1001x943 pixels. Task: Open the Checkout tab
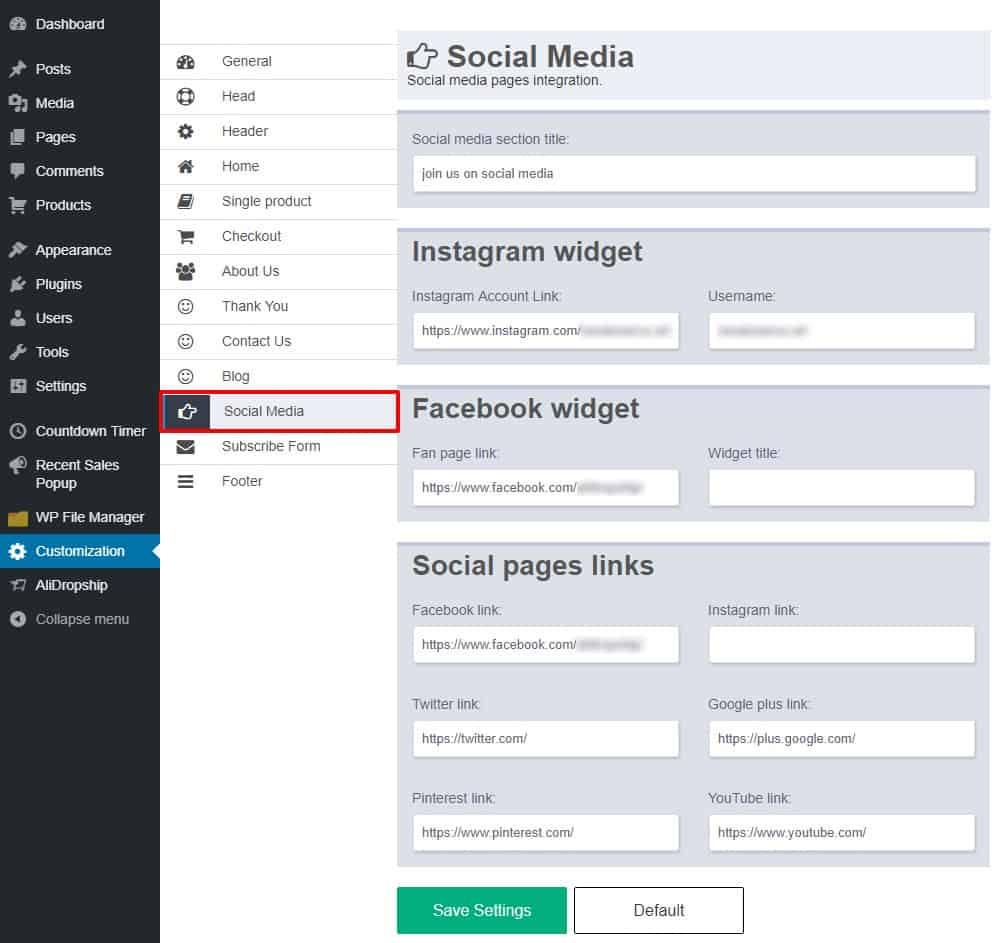pyautogui.click(x=279, y=237)
